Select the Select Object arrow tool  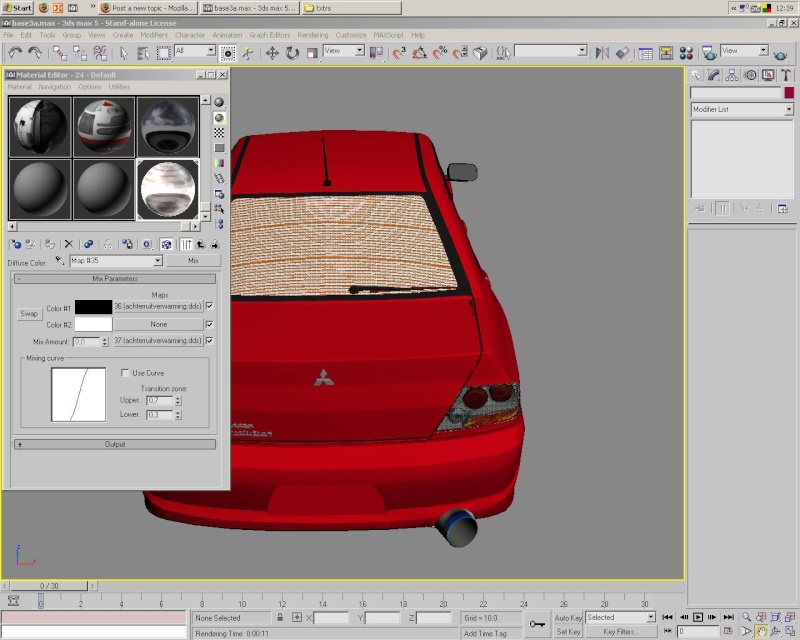123,53
